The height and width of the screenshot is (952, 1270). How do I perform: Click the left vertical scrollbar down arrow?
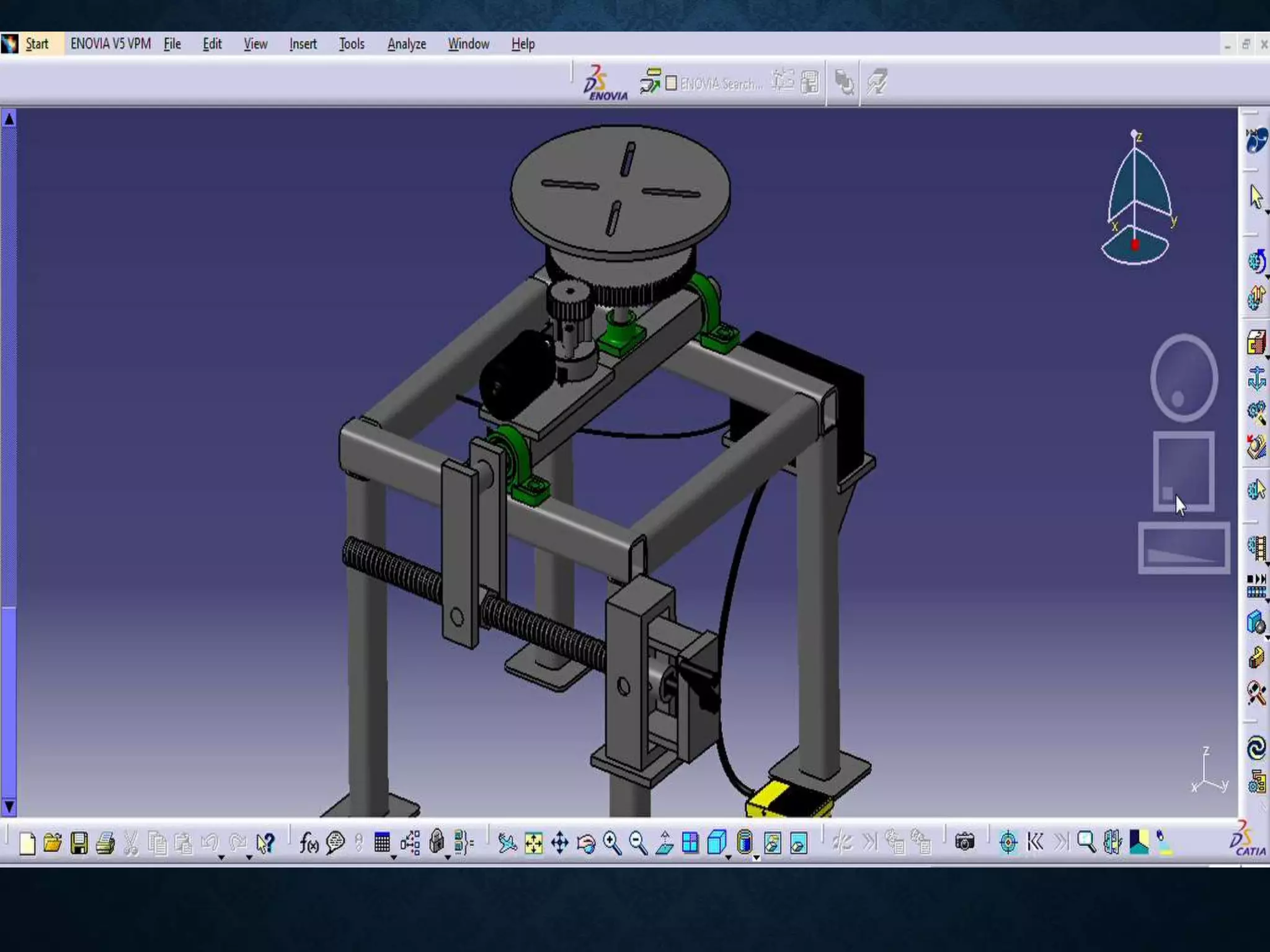point(9,806)
